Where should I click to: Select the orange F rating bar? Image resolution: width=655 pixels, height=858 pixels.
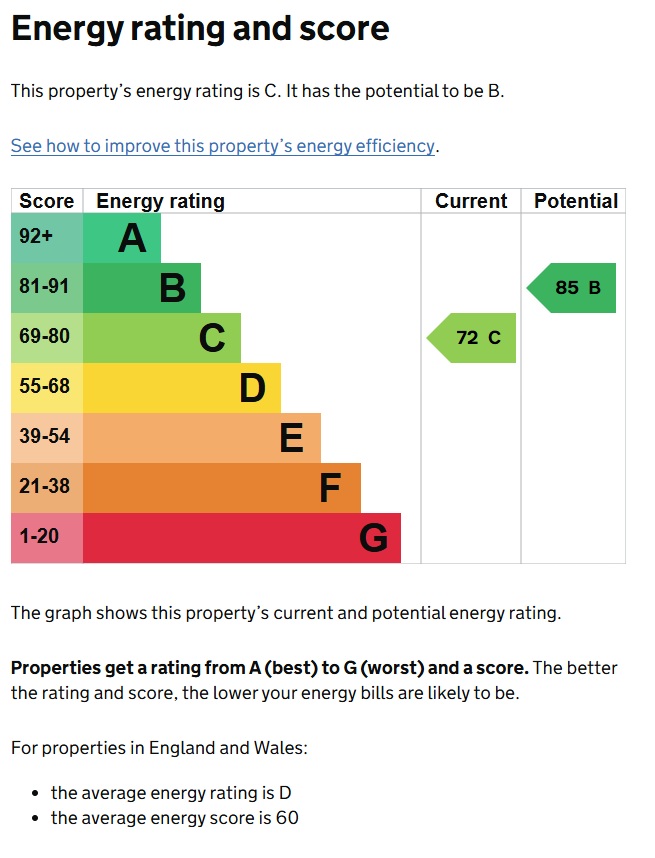pos(222,488)
